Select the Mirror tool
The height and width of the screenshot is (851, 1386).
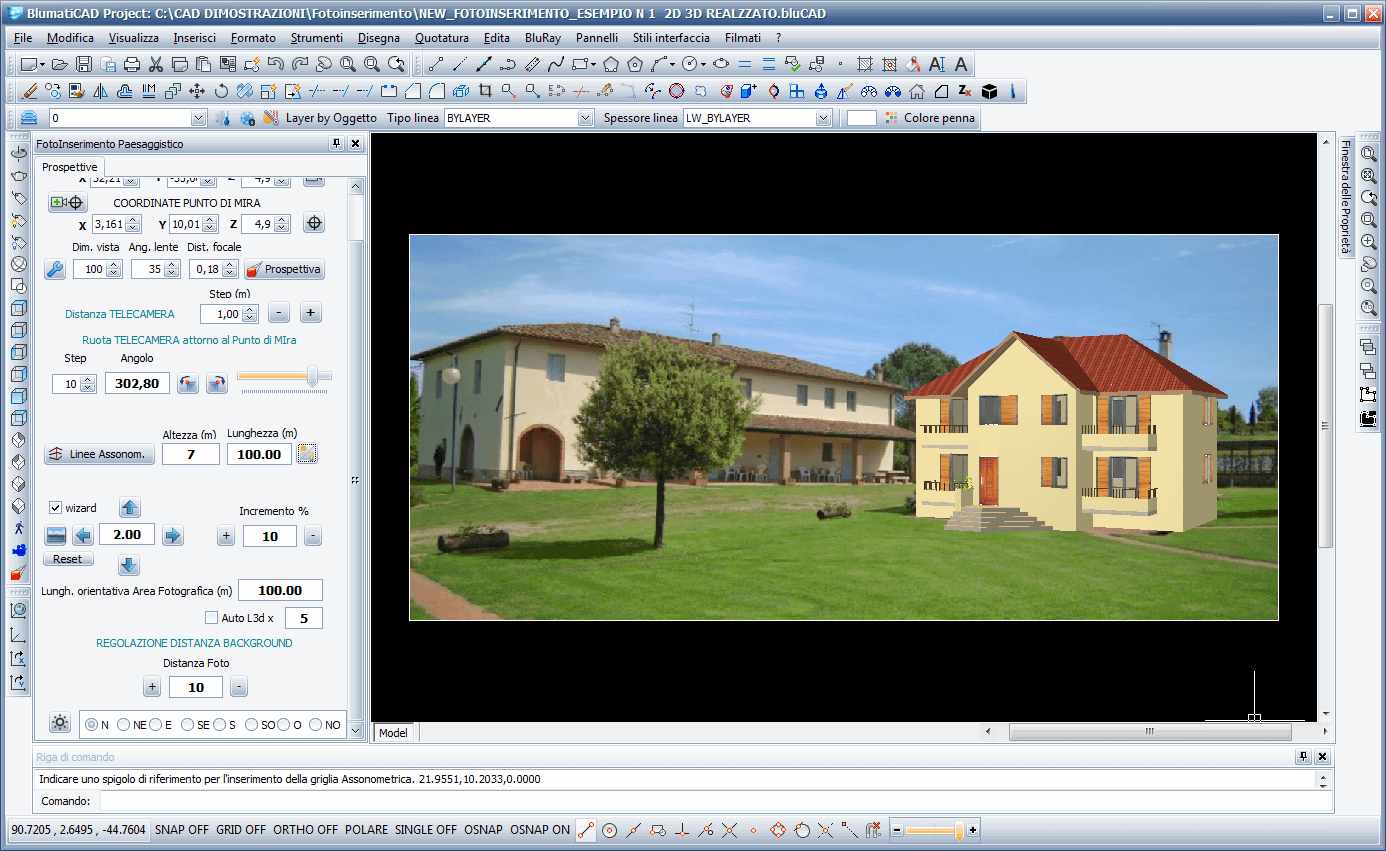click(101, 92)
